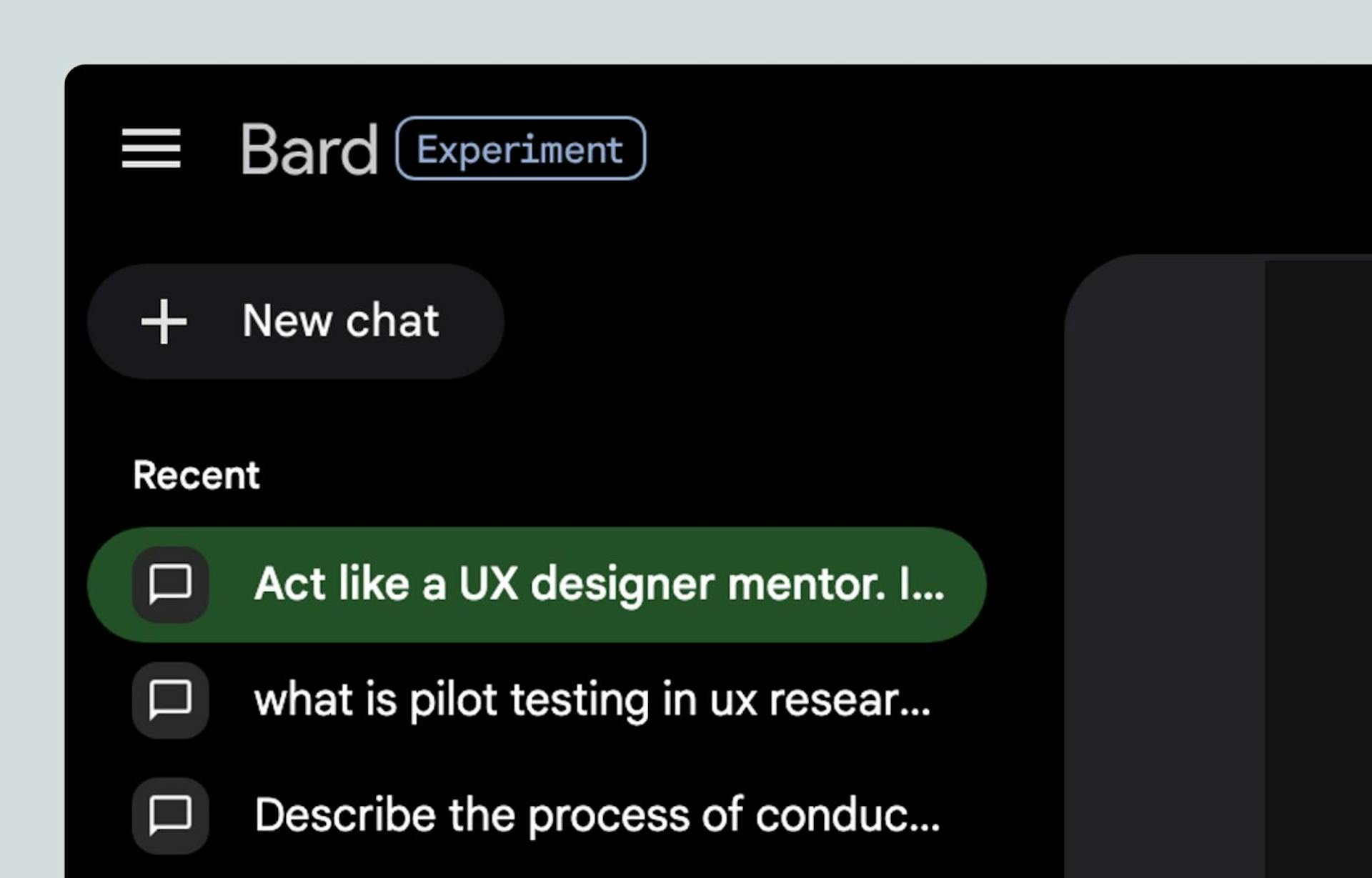Open "what is pilot testing in ux" chat

(x=592, y=699)
